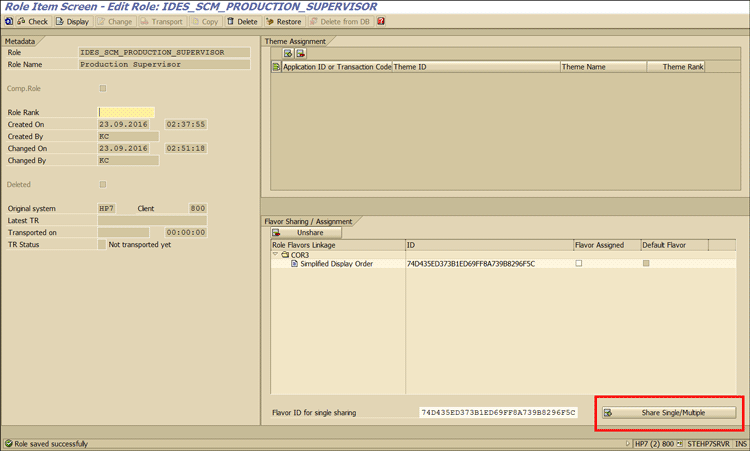The height and width of the screenshot is (451, 750).
Task: Enable Flavor Assigned for Simplified Display Order
Action: (x=578, y=264)
